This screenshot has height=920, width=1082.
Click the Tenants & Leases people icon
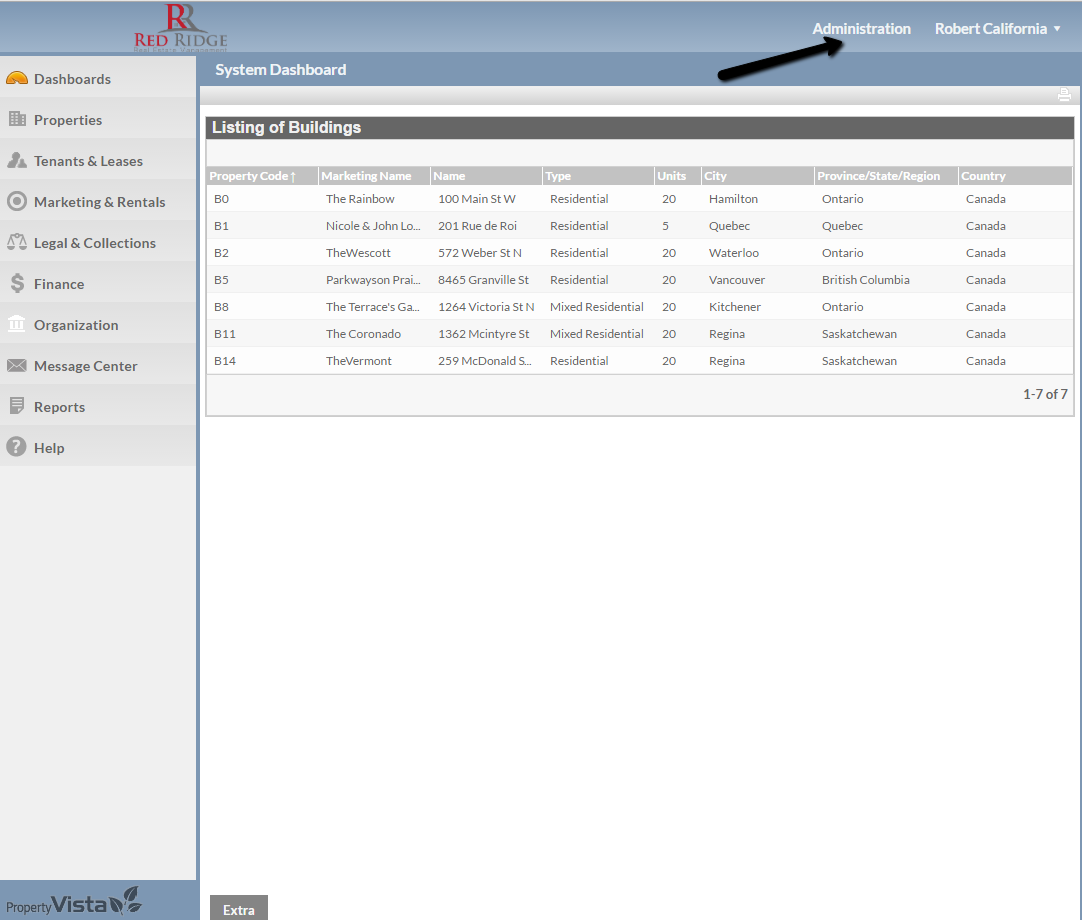pos(17,161)
